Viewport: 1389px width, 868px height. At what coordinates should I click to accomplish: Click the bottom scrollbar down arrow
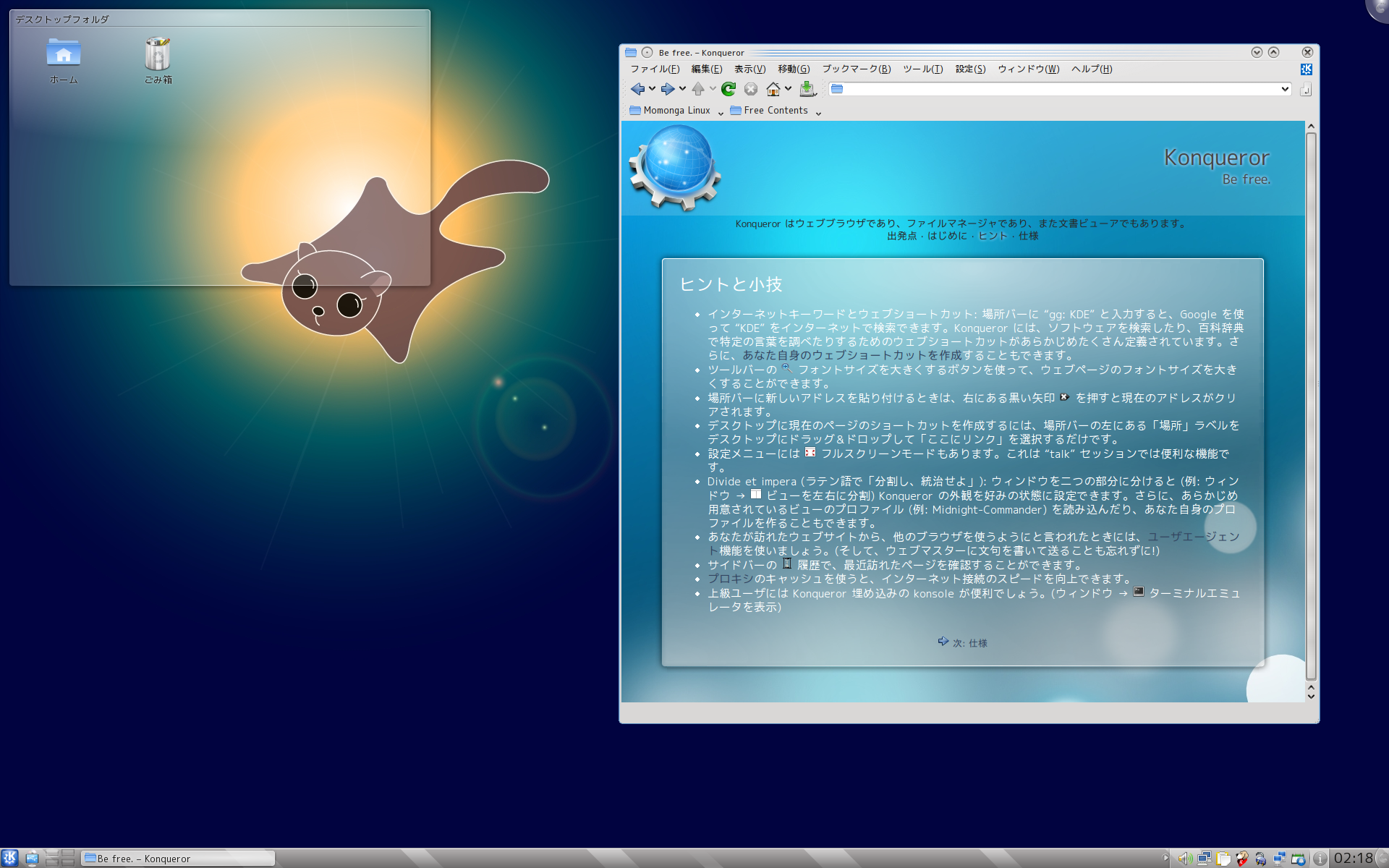pos(1310,697)
